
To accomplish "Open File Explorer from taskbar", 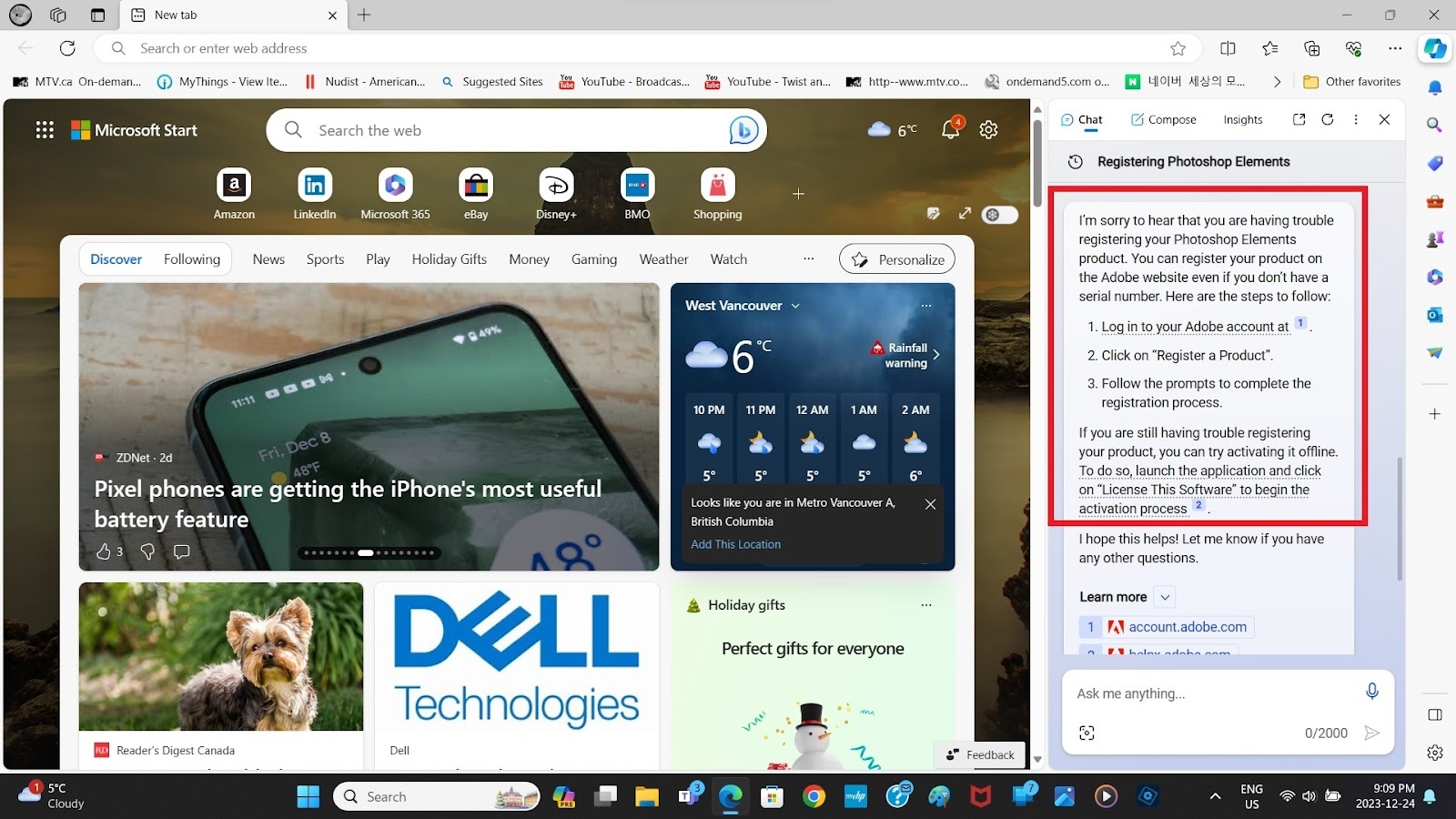I will click(x=647, y=796).
